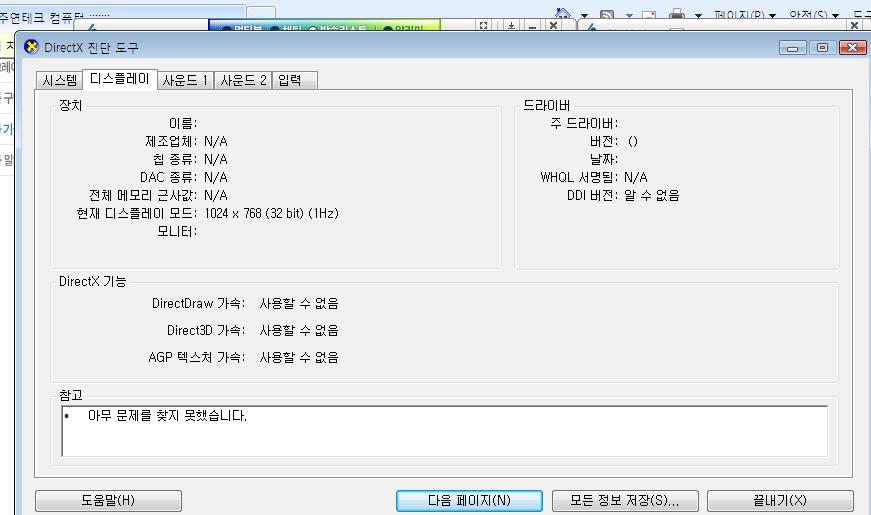
Task: Open the 사운드 1 tab
Action: pyautogui.click(x=186, y=81)
